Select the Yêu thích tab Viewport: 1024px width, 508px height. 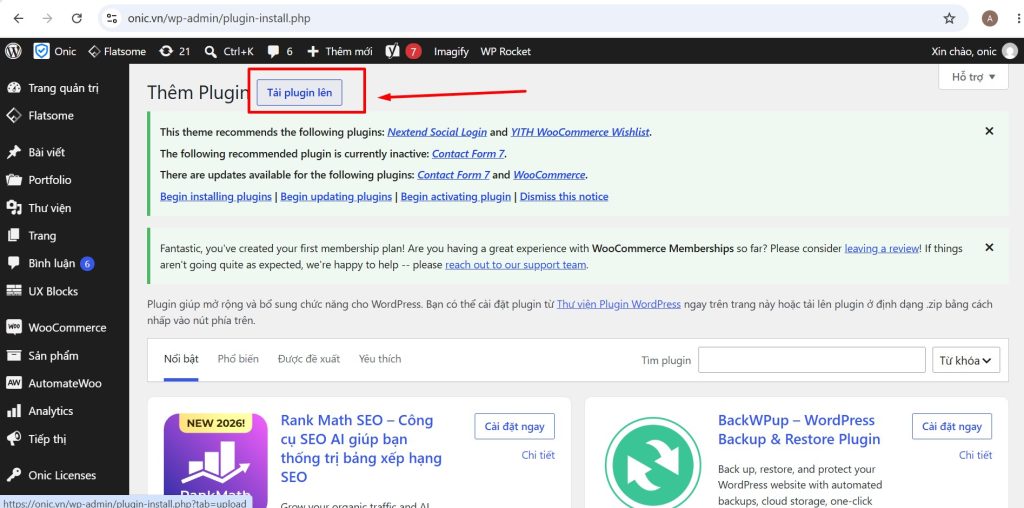[380, 359]
